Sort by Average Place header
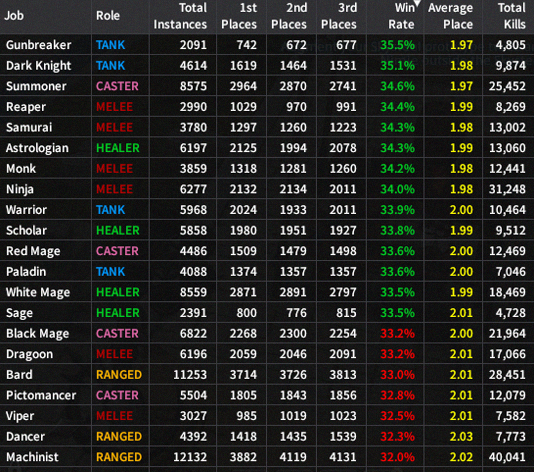This screenshot has width=534, height=472. pos(450,16)
